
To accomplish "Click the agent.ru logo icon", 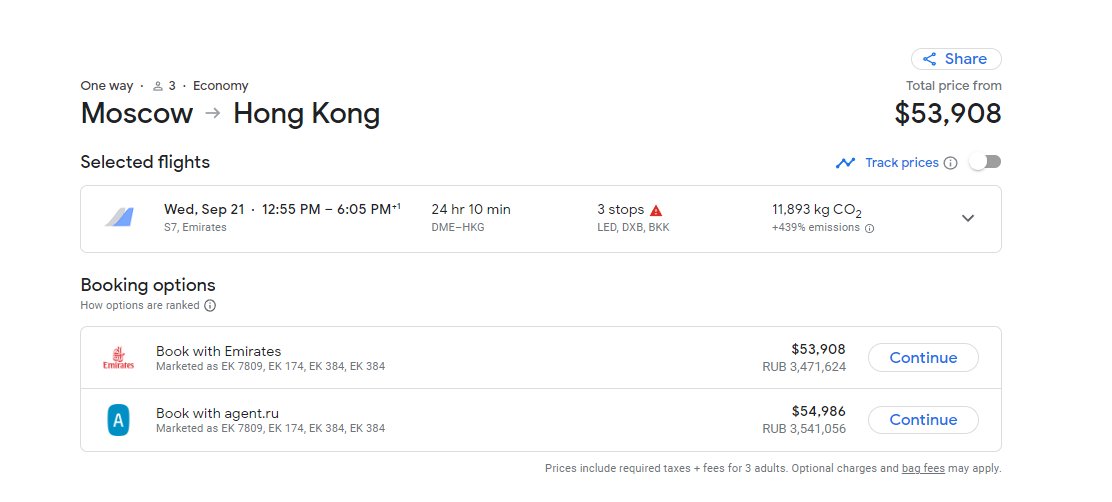I will pyautogui.click(x=118, y=420).
